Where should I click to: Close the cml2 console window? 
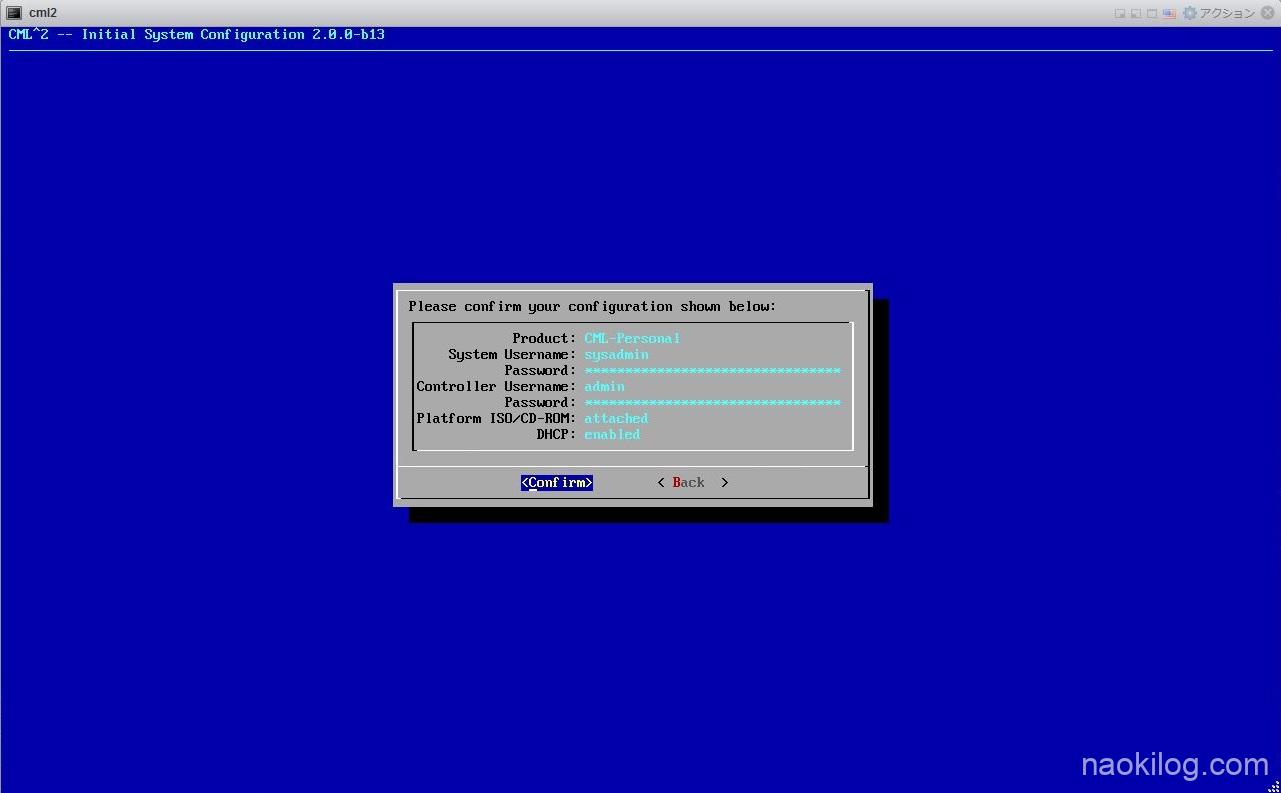(x=1268, y=13)
